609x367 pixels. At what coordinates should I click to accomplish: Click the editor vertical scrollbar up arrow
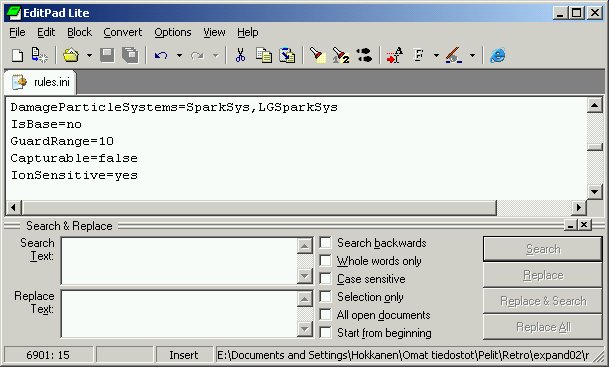click(x=595, y=105)
